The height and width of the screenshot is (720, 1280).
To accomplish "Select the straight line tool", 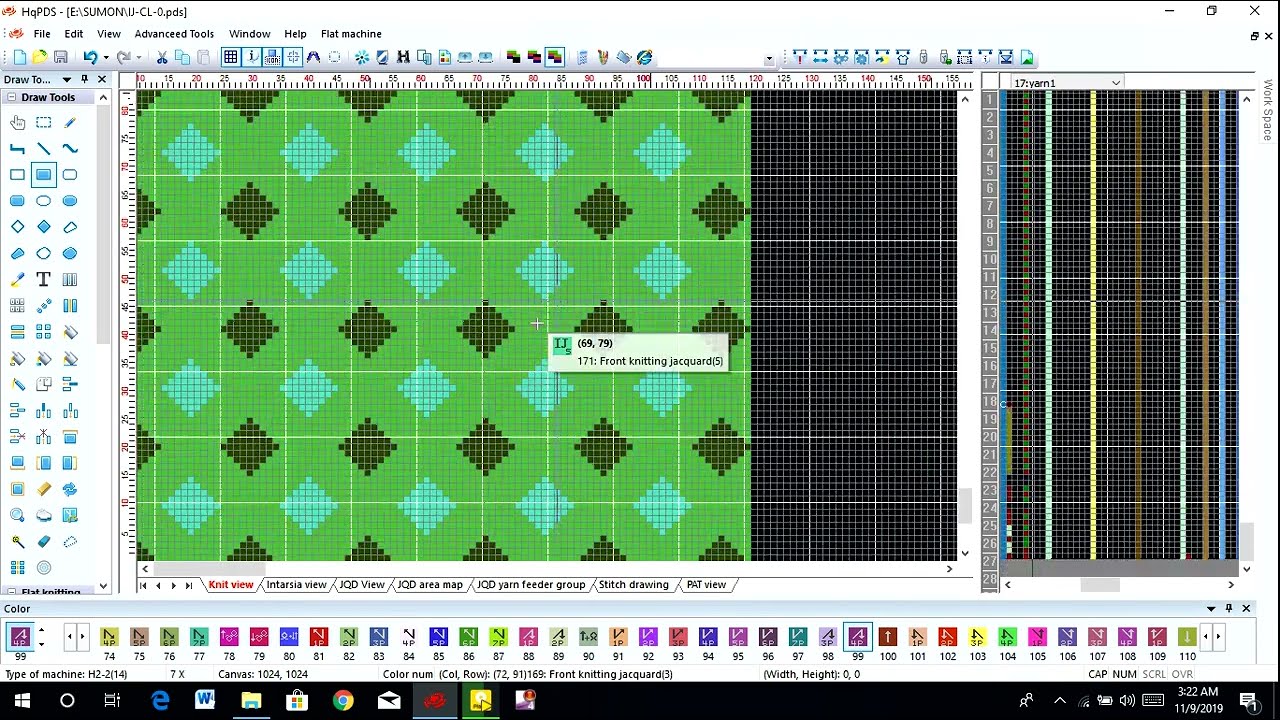I will (x=43, y=149).
